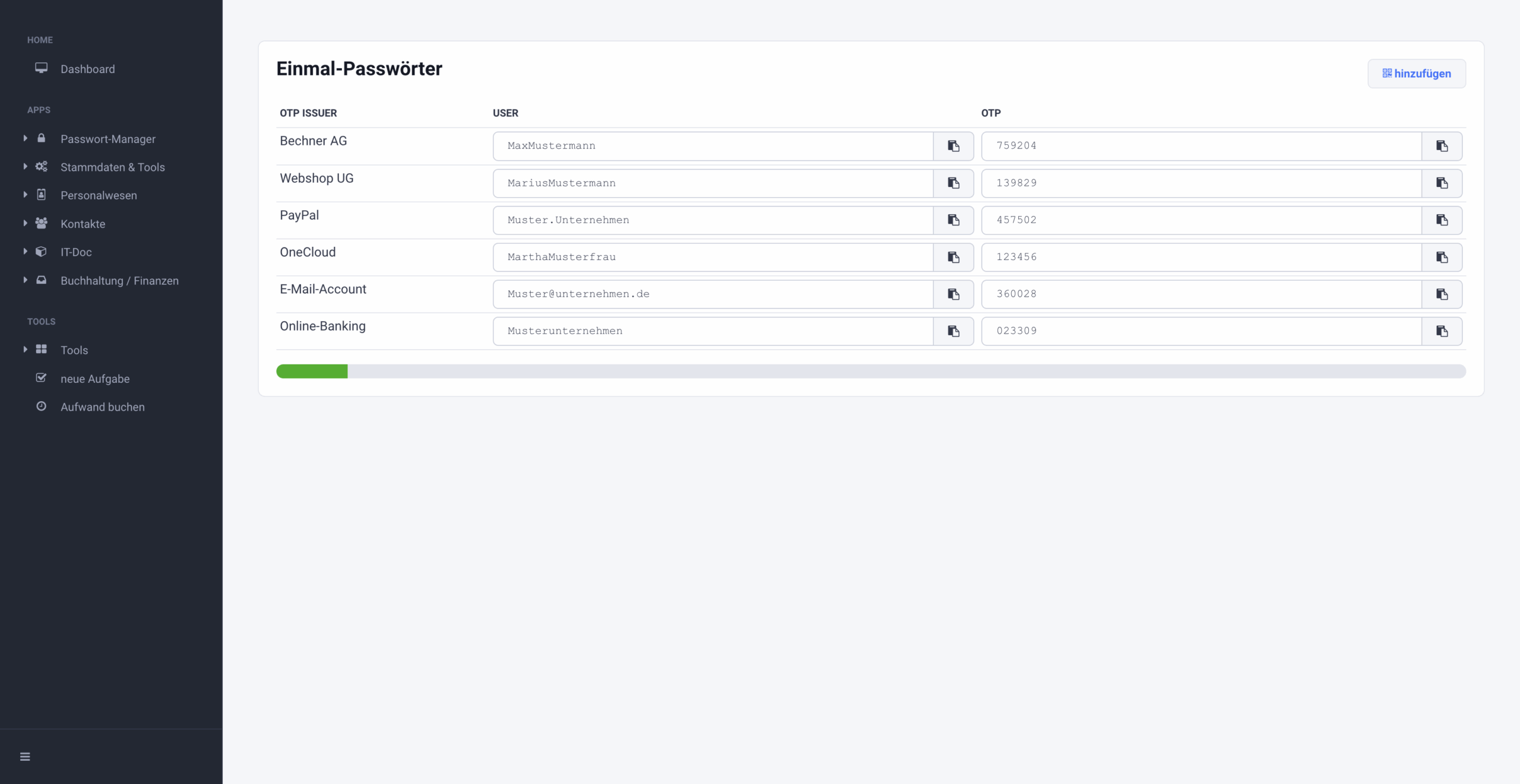Select neue Aufgabe in sidebar
The image size is (1520, 784).
(x=95, y=379)
